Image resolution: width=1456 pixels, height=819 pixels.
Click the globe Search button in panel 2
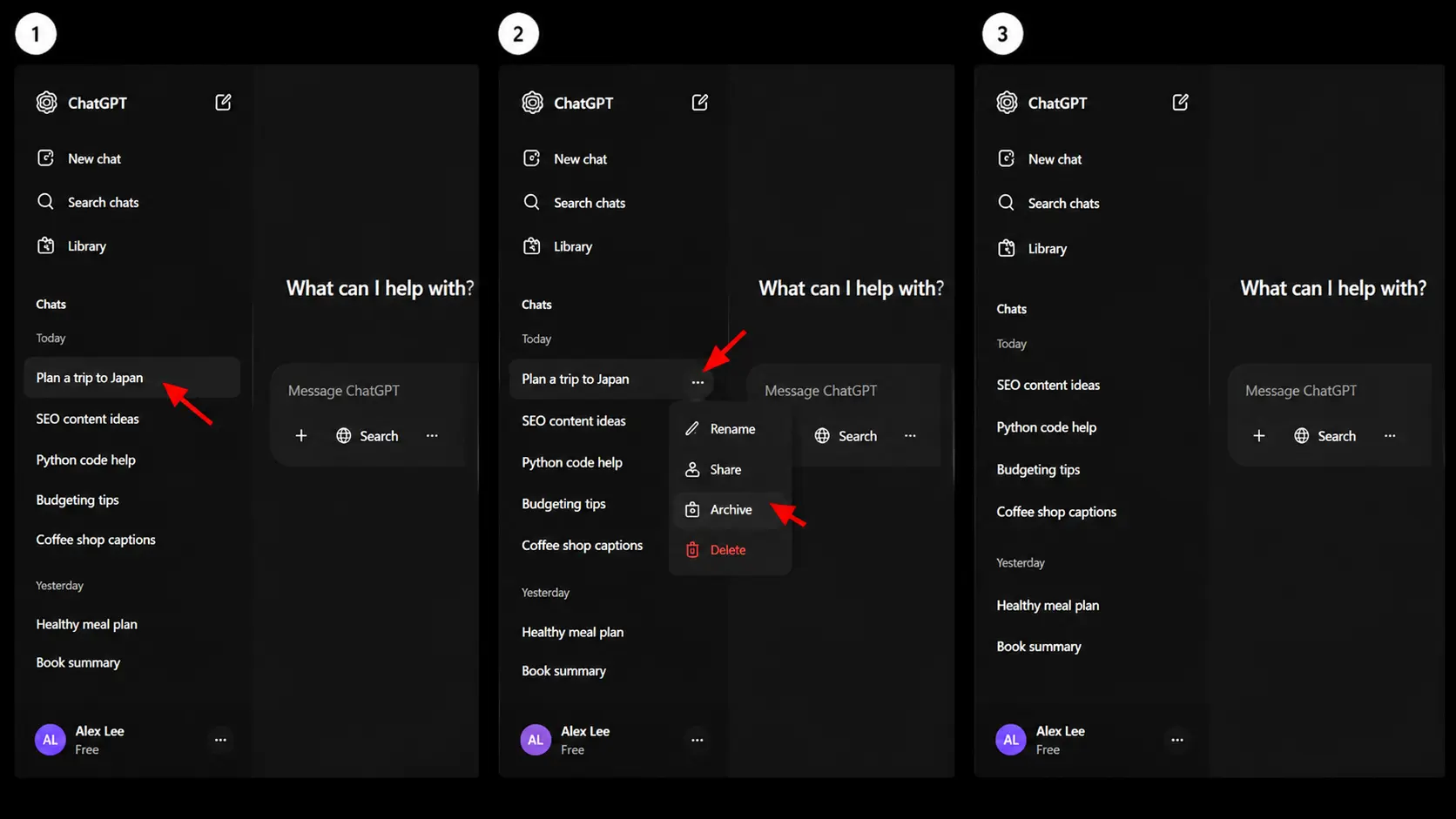[846, 435]
